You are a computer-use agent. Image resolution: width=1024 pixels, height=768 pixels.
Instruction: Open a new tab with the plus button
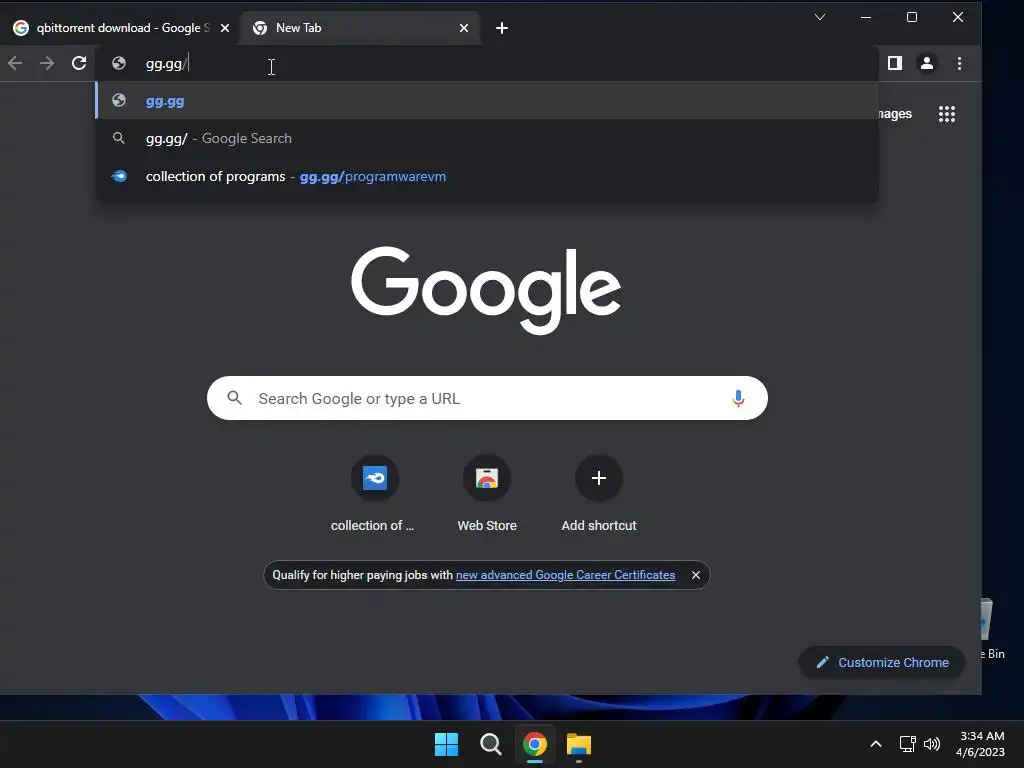502,28
